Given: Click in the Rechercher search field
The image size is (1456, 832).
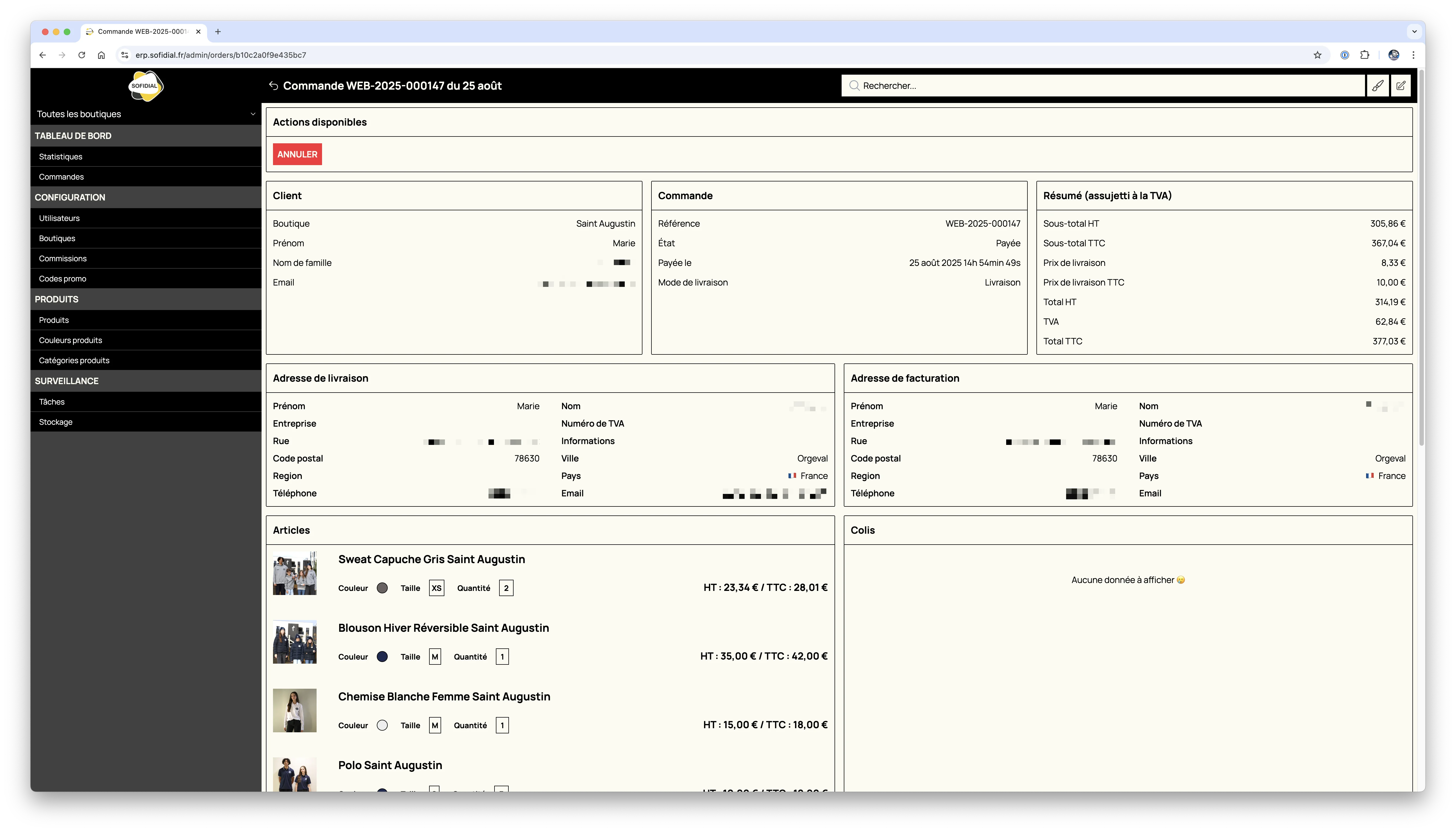Looking at the screenshot, I should (x=1103, y=86).
